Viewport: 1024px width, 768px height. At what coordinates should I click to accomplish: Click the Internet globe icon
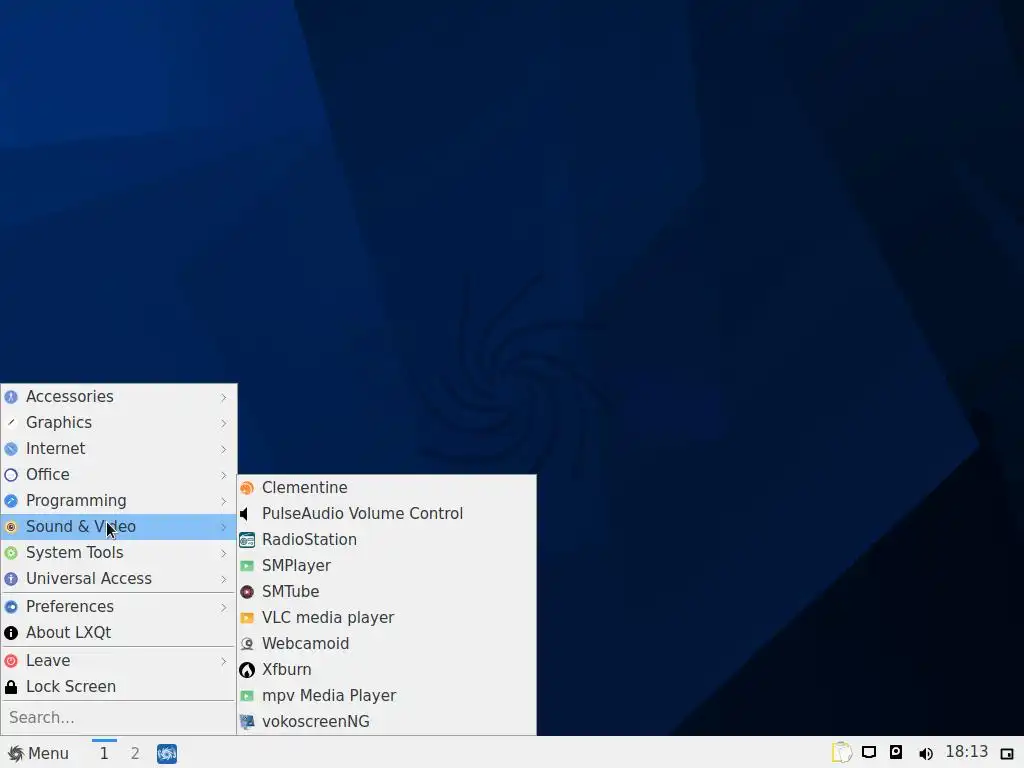[x=11, y=449]
